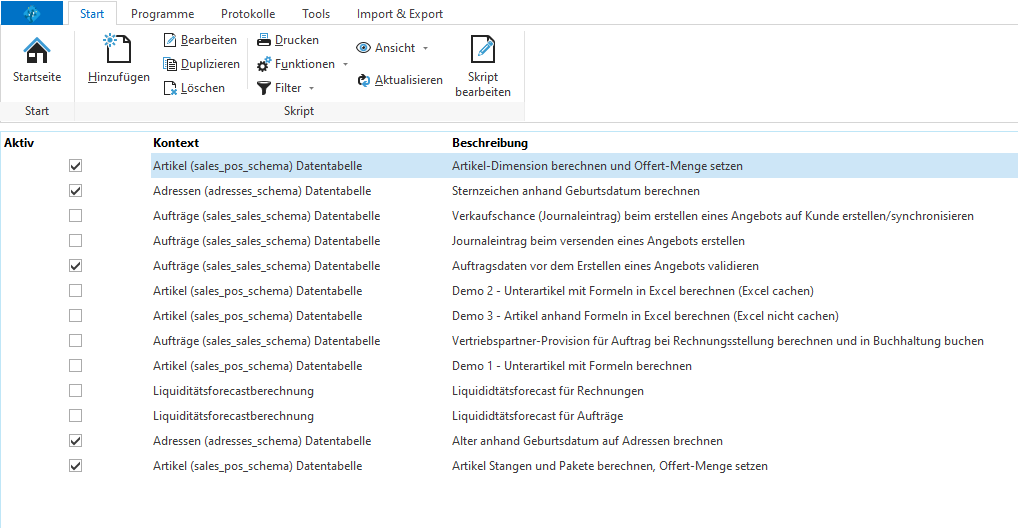Click the Bearbeiten edit icon

170,40
